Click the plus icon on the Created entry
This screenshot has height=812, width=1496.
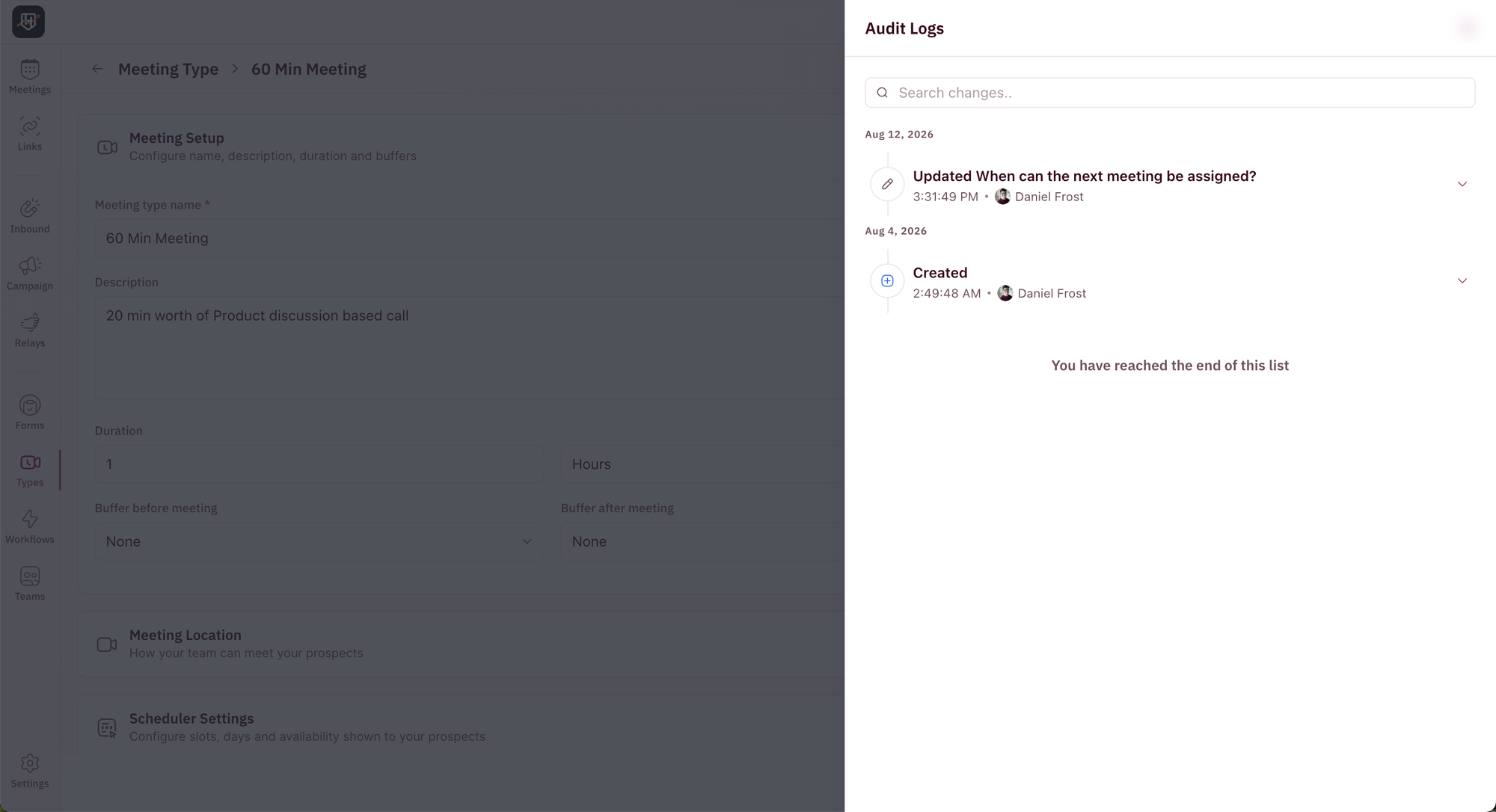(x=887, y=281)
